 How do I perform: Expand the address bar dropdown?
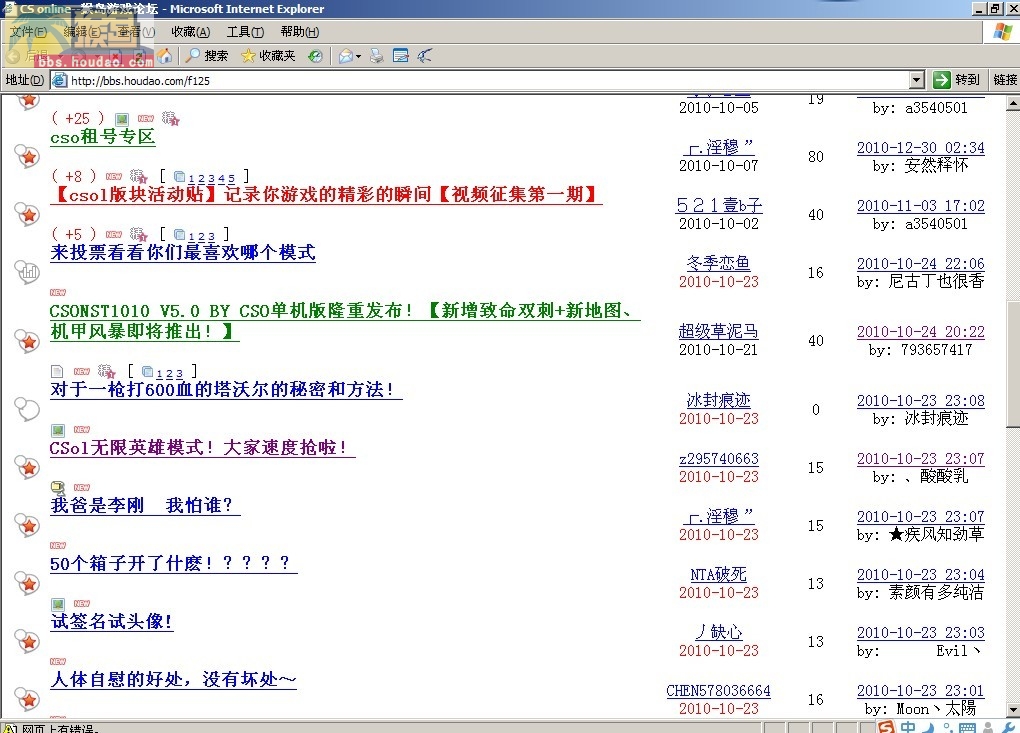917,80
